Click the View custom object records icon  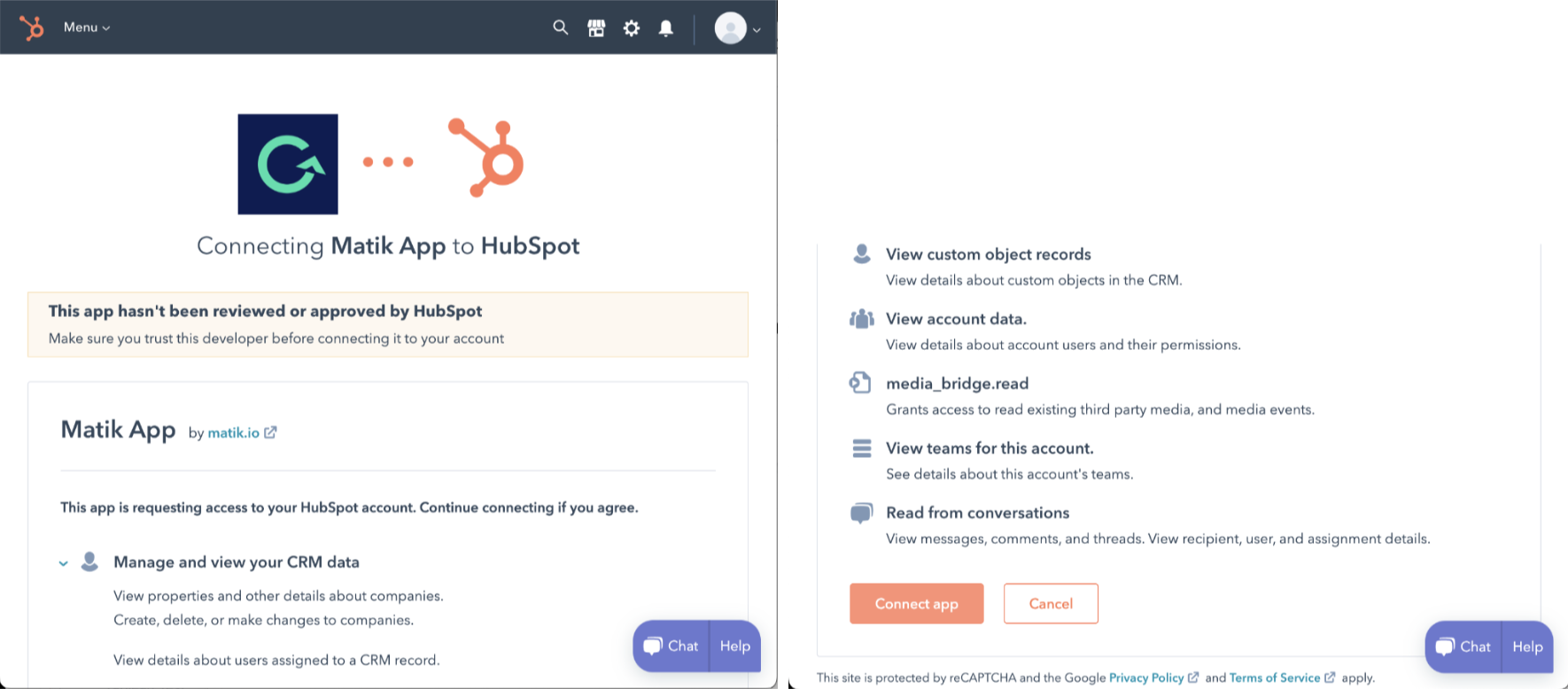pos(861,254)
